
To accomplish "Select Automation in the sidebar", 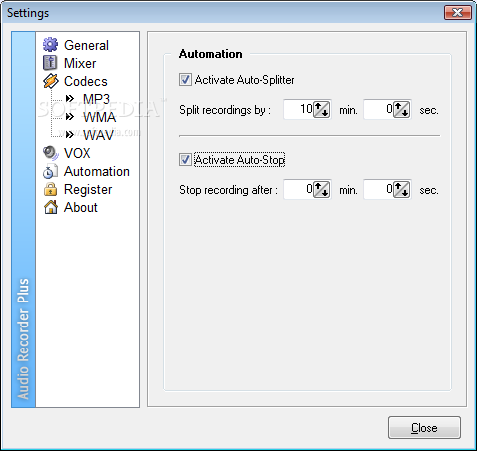I will [97, 171].
